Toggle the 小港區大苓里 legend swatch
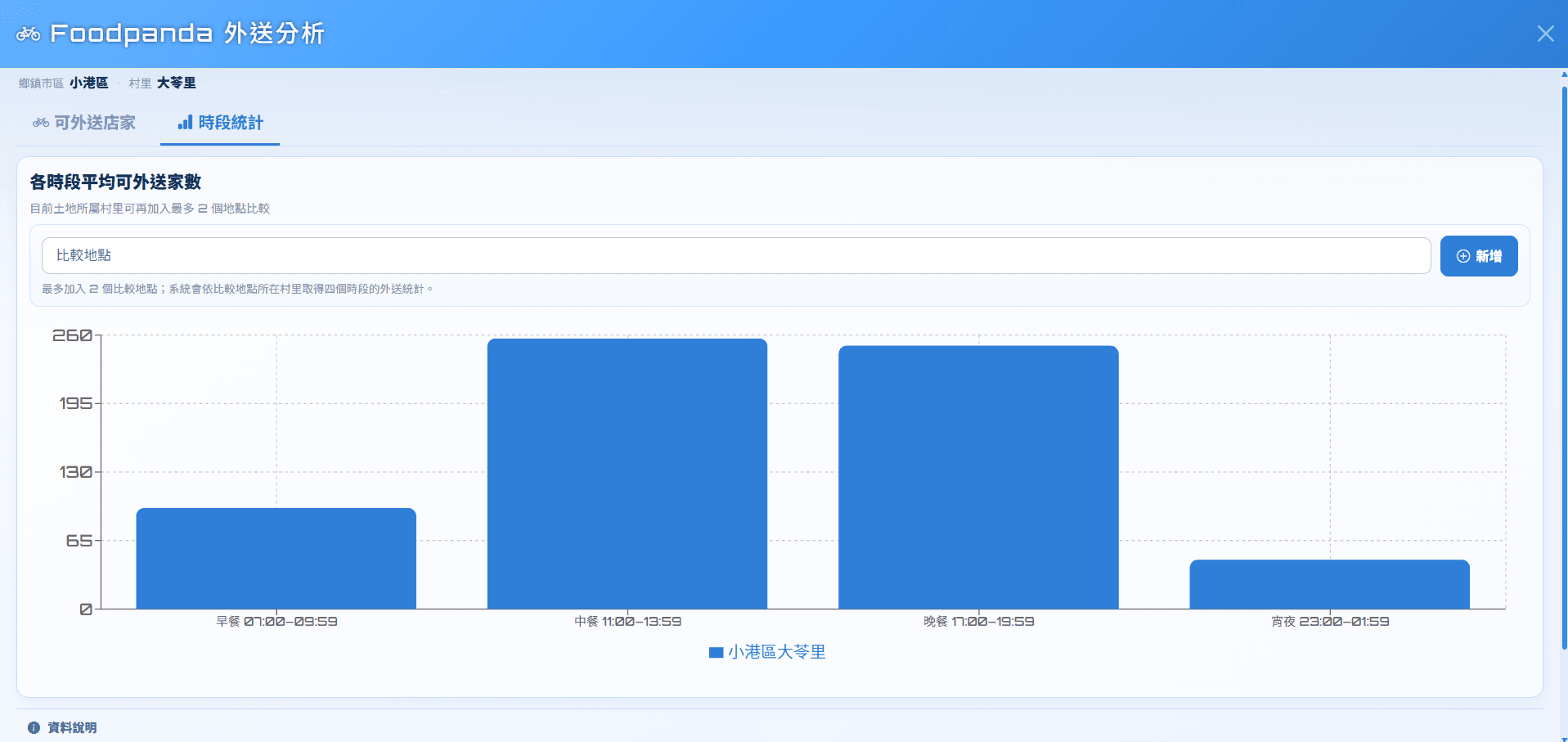Image resolution: width=1568 pixels, height=742 pixels. tap(716, 652)
